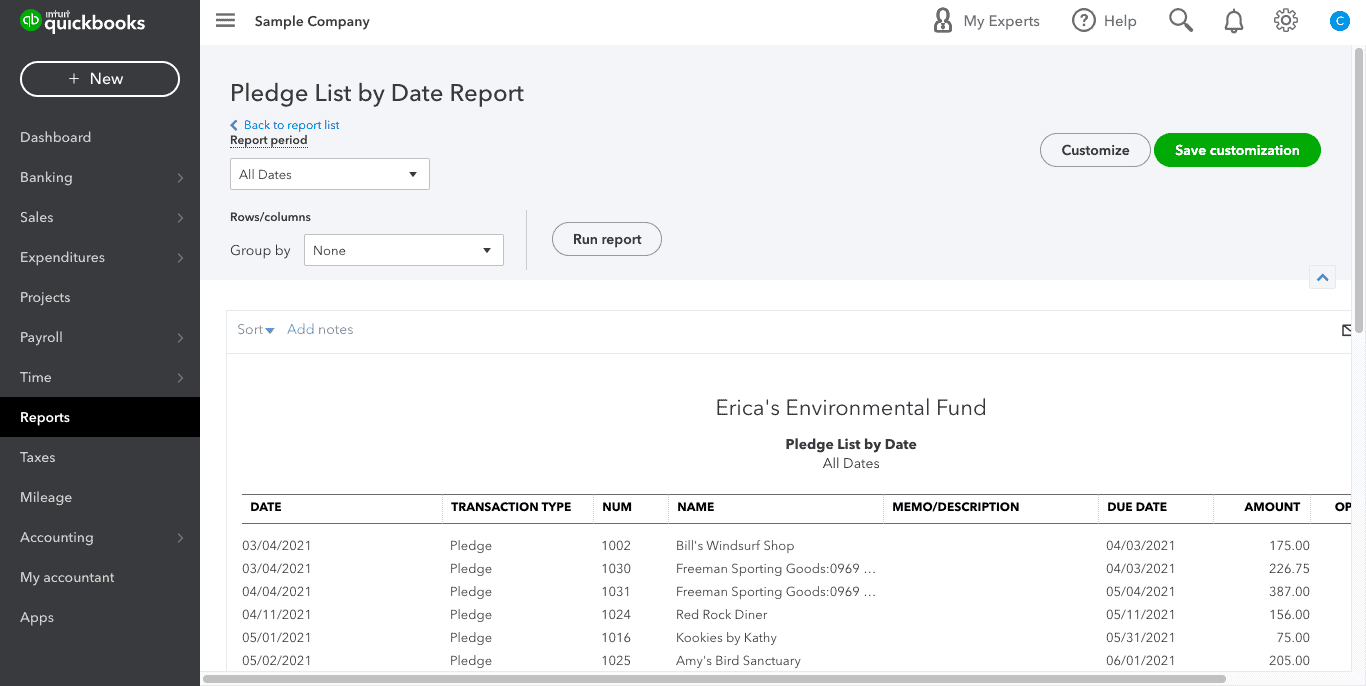Viewport: 1366px width, 686px height.
Task: Click the amount 156.00
Action: click(1289, 615)
